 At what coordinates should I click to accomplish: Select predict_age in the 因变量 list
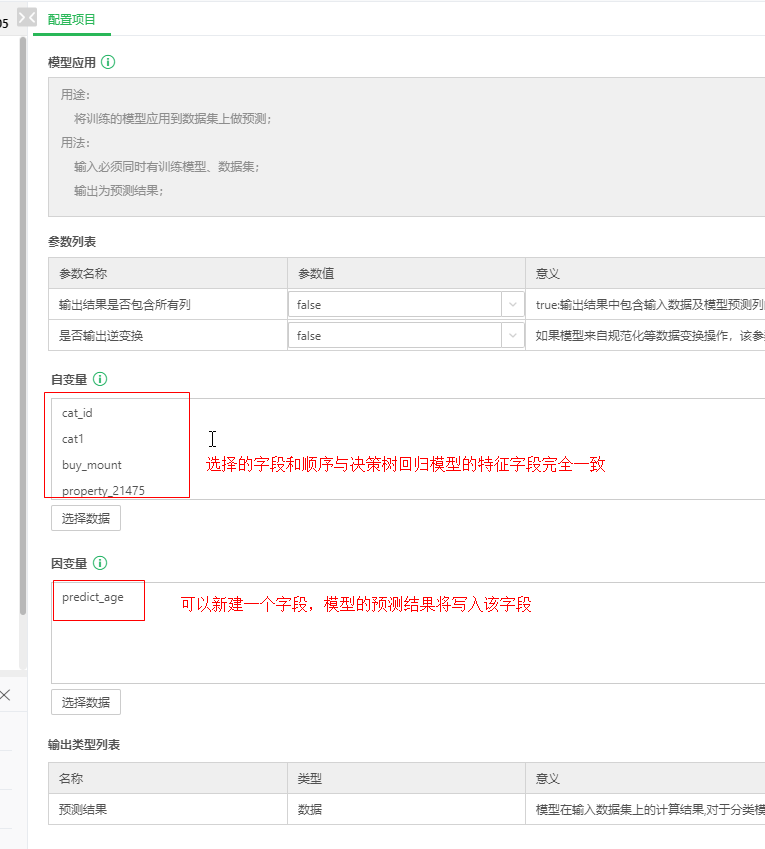pyautogui.click(x=93, y=597)
